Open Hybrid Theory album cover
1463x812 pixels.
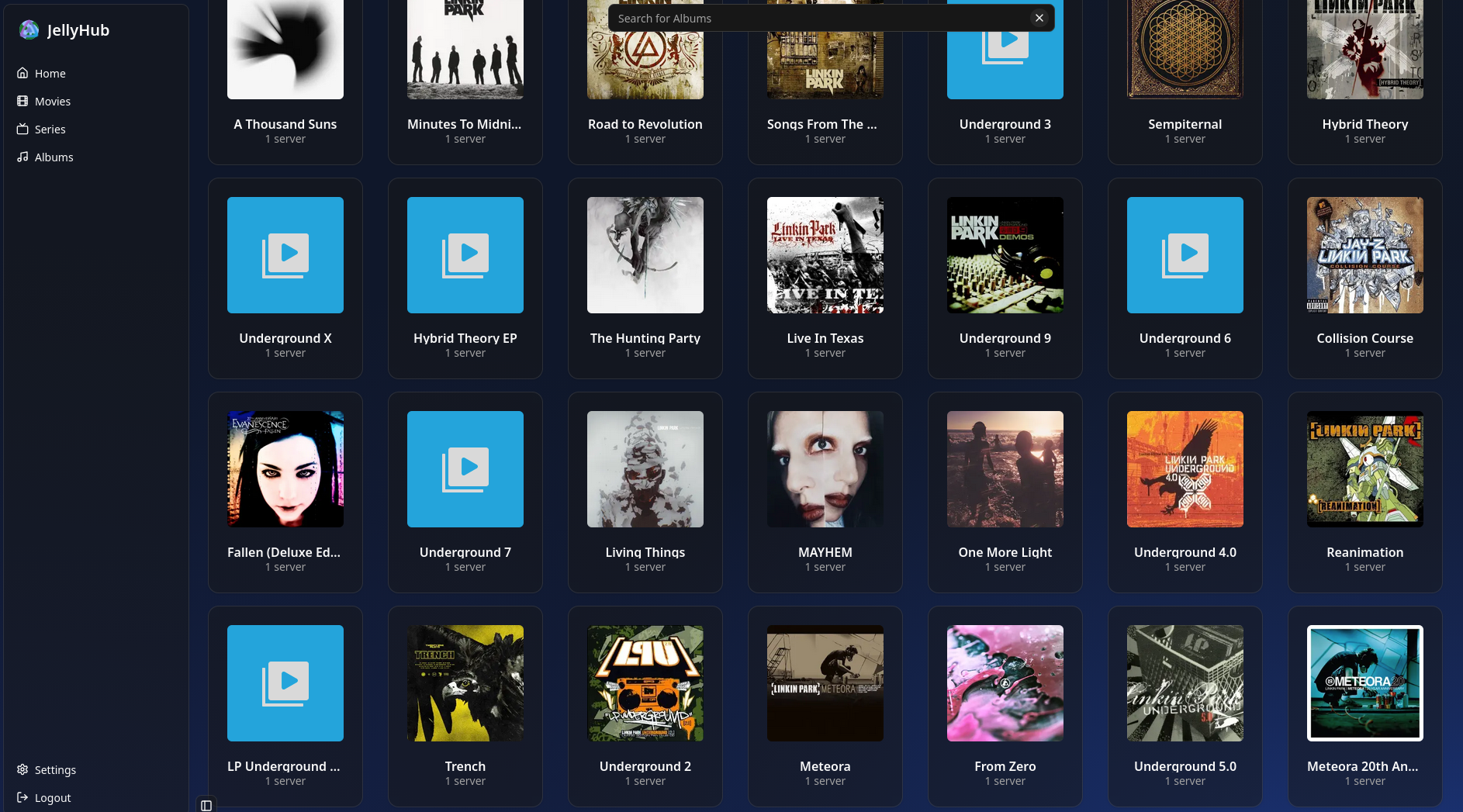pos(1365,50)
